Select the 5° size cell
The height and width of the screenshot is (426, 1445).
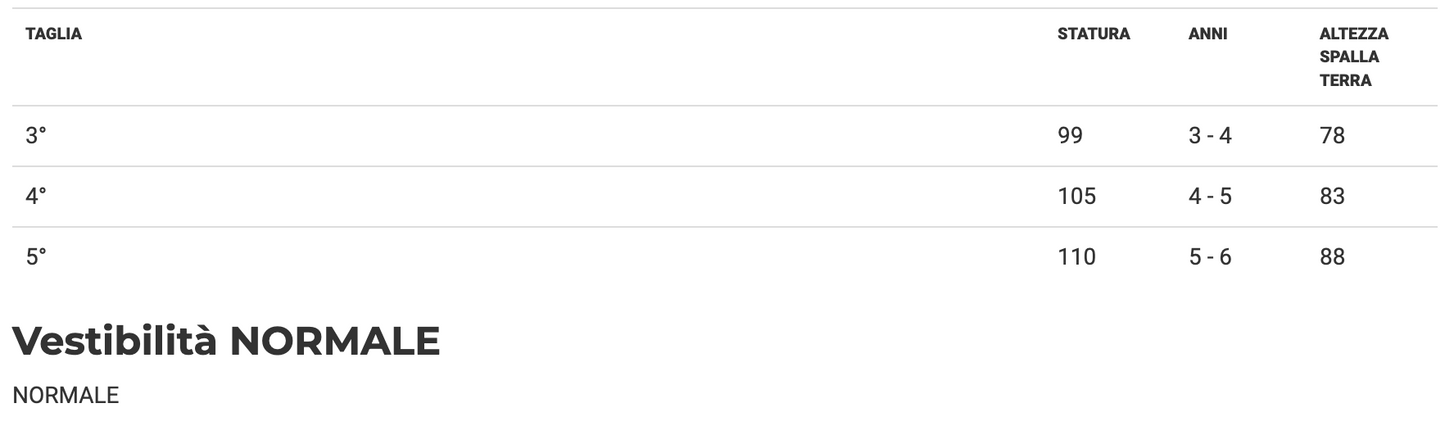point(36,257)
